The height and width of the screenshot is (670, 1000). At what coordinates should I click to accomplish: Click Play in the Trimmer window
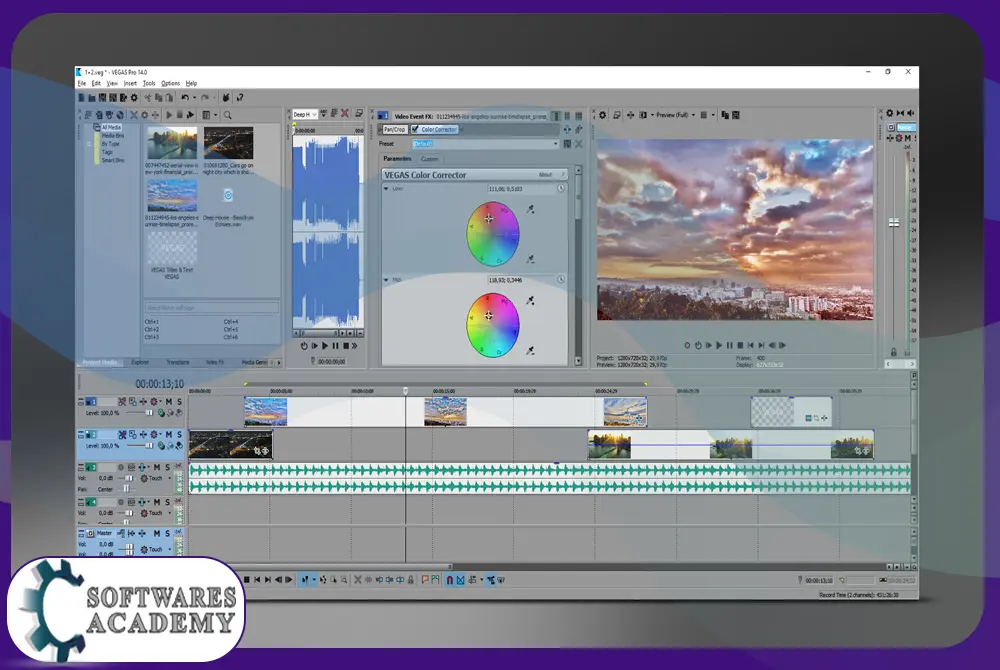point(325,346)
